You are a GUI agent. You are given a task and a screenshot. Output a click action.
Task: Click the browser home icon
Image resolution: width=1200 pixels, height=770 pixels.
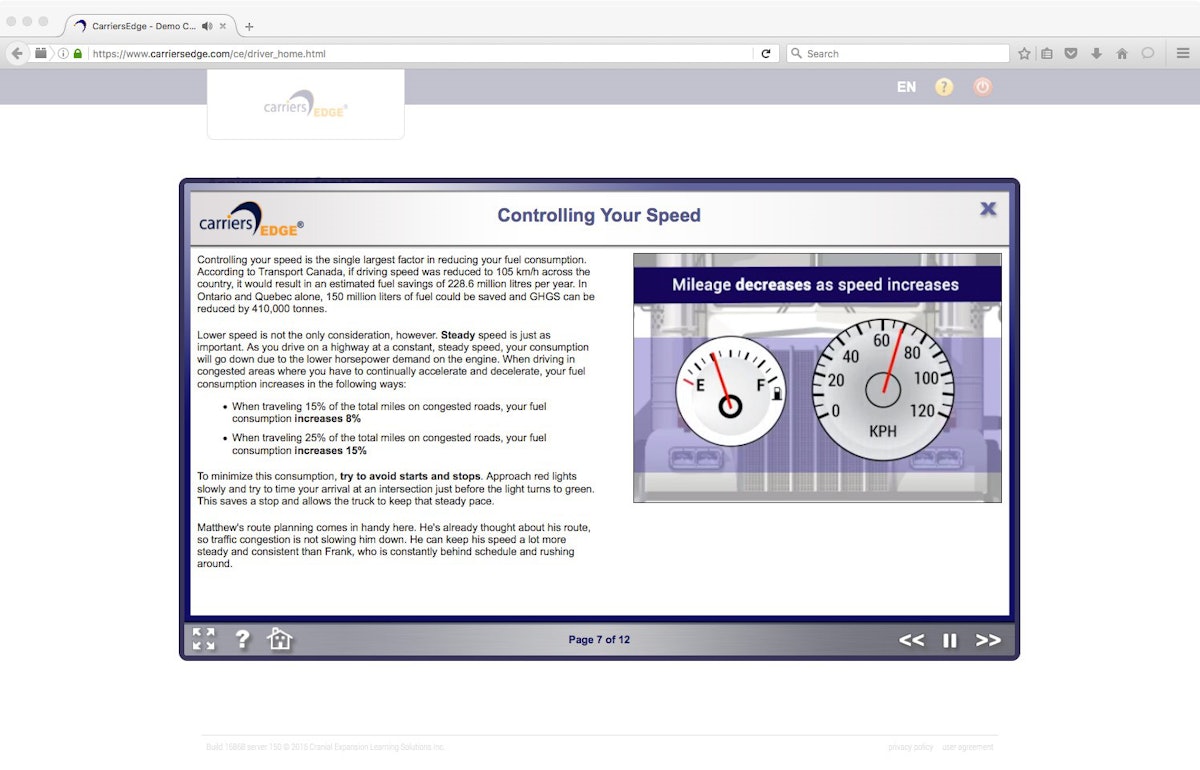1120,53
